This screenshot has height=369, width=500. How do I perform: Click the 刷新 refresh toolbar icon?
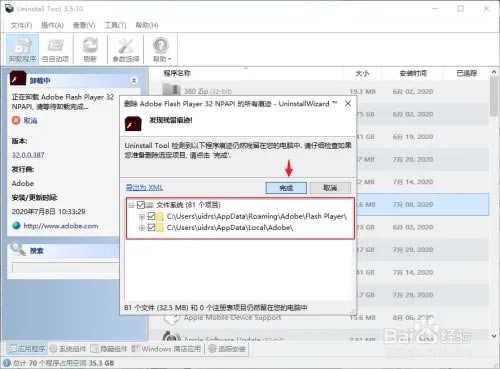pos(90,49)
